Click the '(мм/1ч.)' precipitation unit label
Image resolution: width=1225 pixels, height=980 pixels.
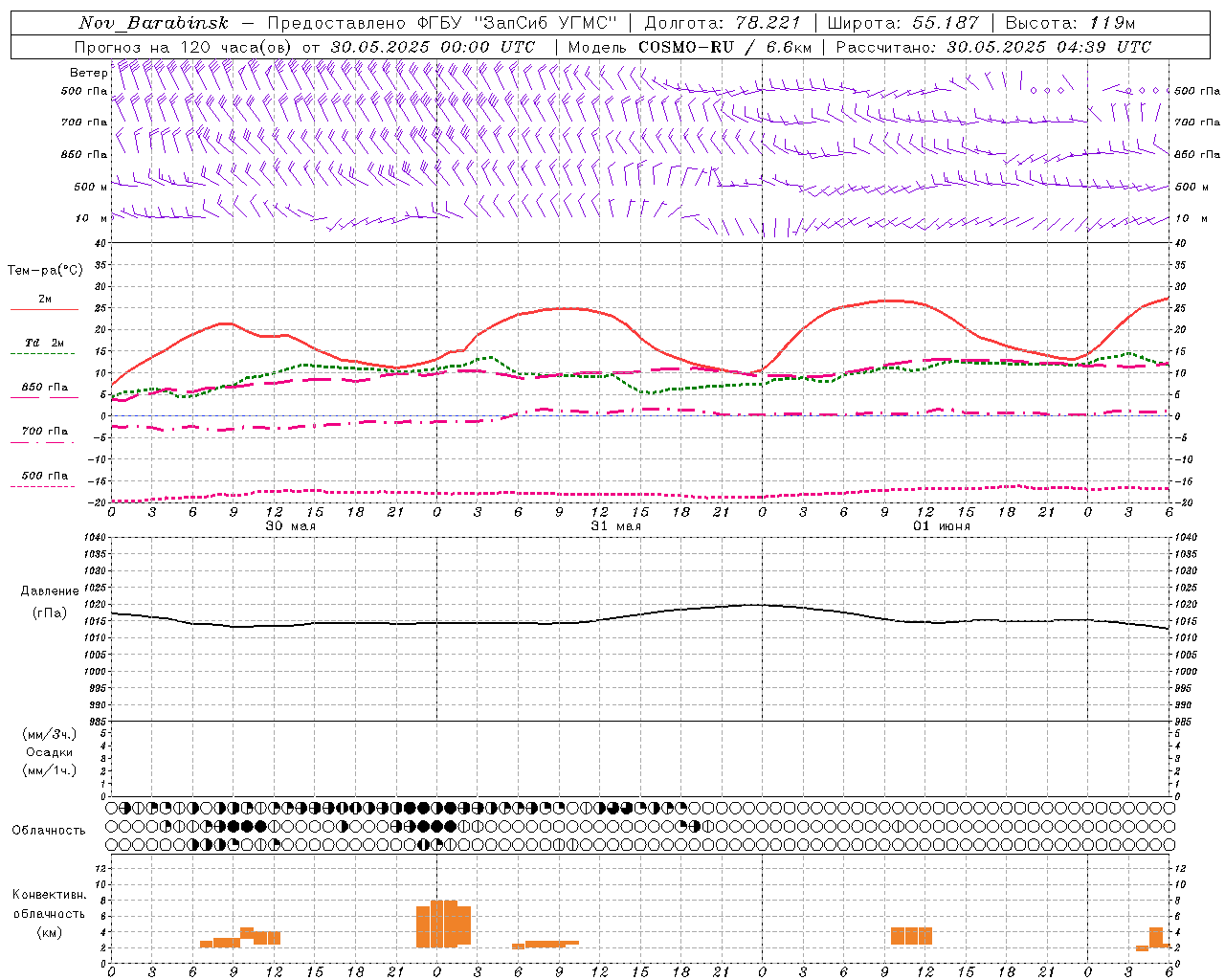click(50, 770)
